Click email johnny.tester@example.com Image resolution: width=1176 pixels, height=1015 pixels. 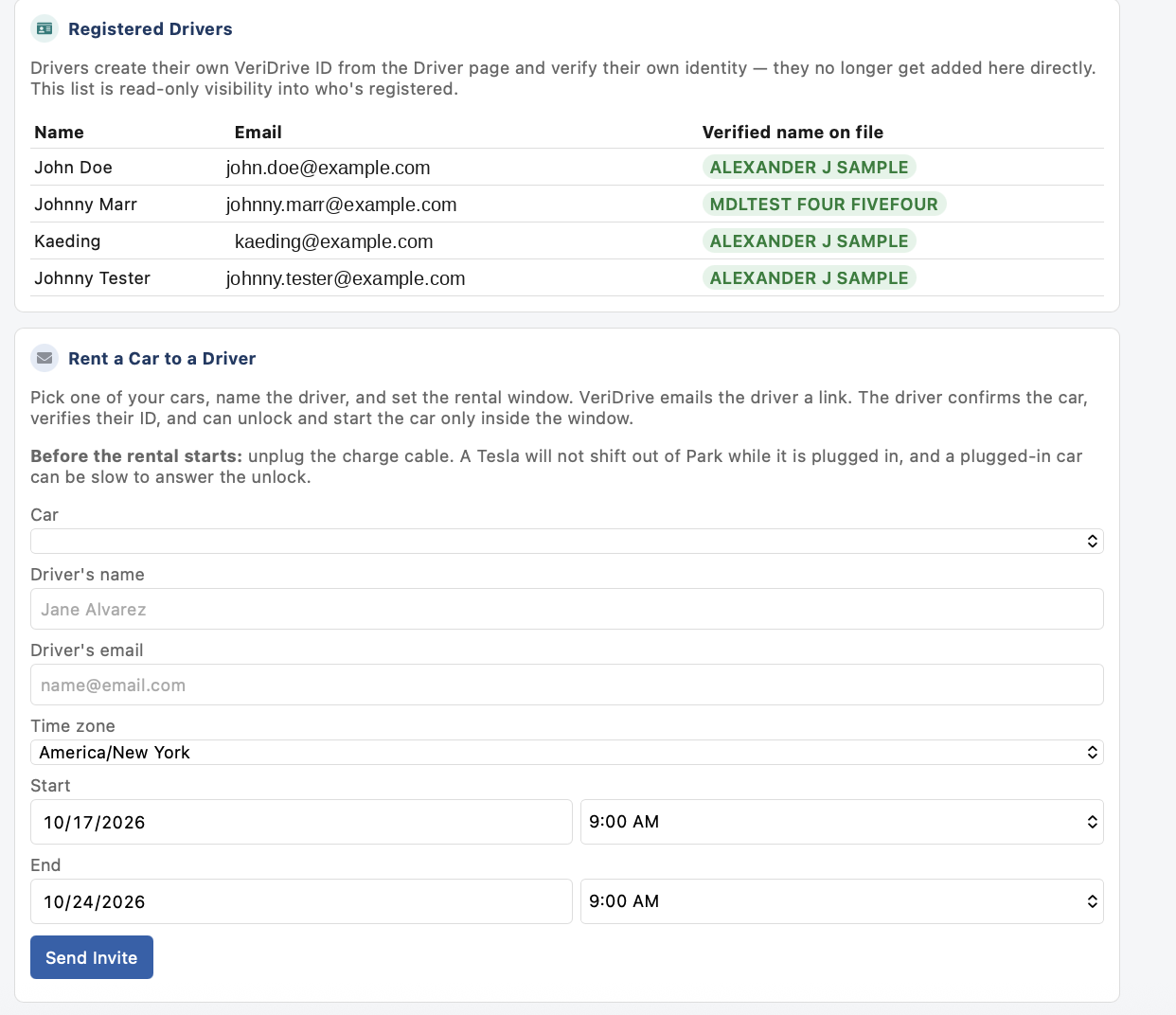click(346, 278)
